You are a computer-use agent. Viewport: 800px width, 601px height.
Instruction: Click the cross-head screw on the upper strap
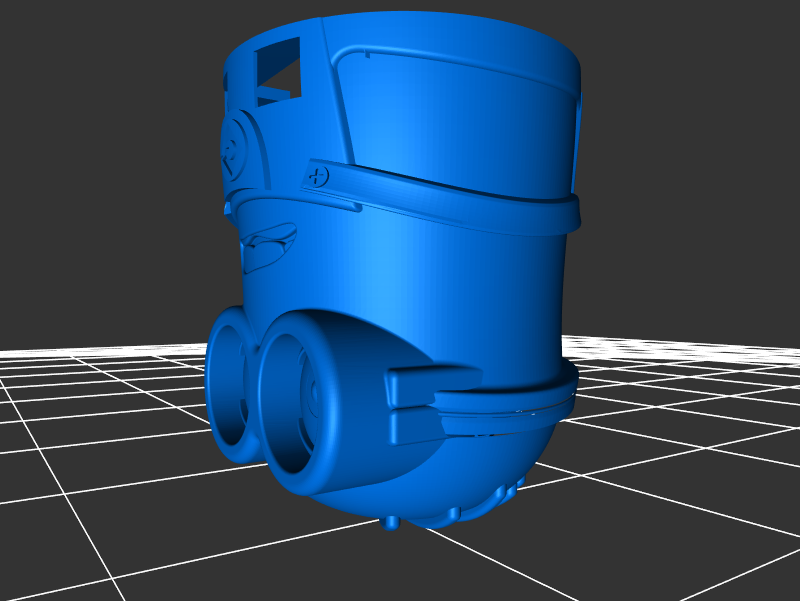click(319, 177)
